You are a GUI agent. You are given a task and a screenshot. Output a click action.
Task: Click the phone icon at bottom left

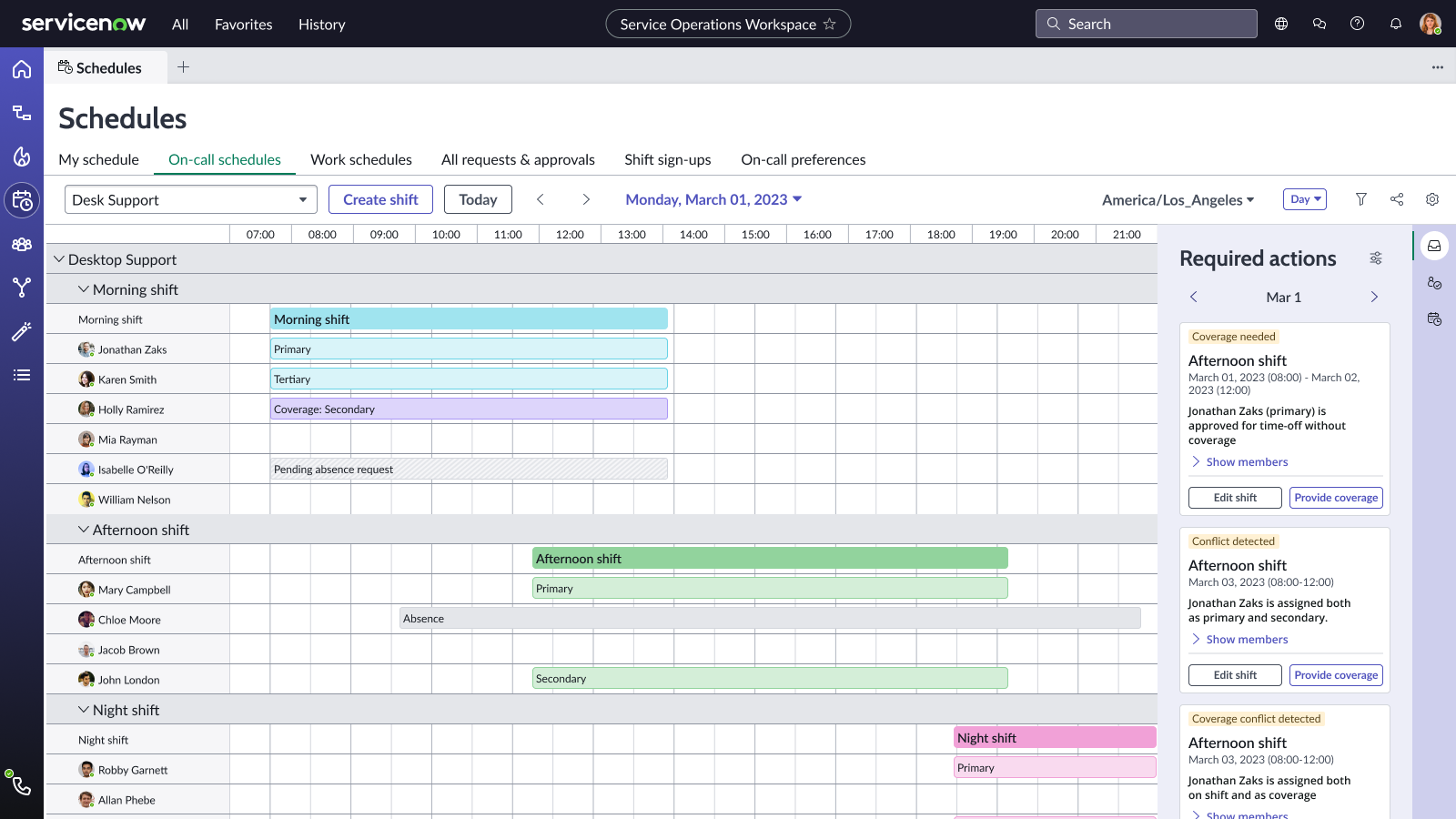22,785
